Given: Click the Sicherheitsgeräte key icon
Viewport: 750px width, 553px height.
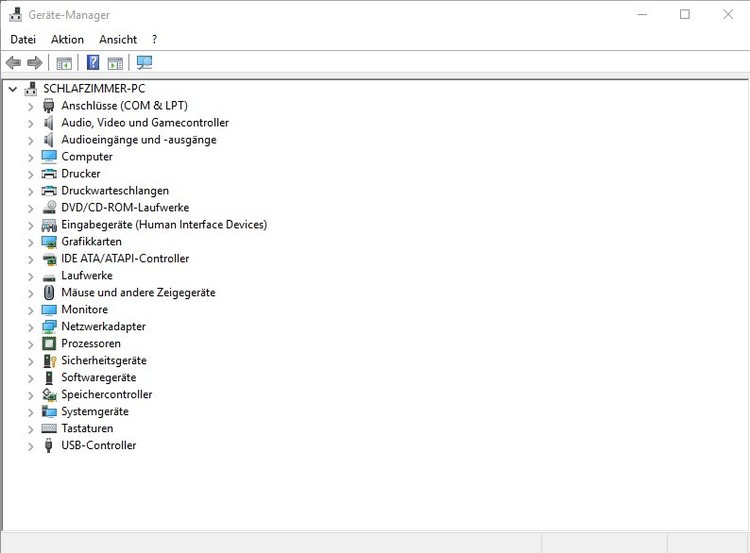Looking at the screenshot, I should pyautogui.click(x=49, y=361).
